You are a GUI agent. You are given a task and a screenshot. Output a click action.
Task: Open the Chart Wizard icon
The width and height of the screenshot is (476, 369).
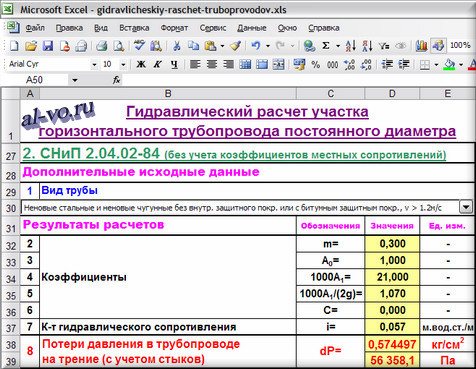coord(421,46)
